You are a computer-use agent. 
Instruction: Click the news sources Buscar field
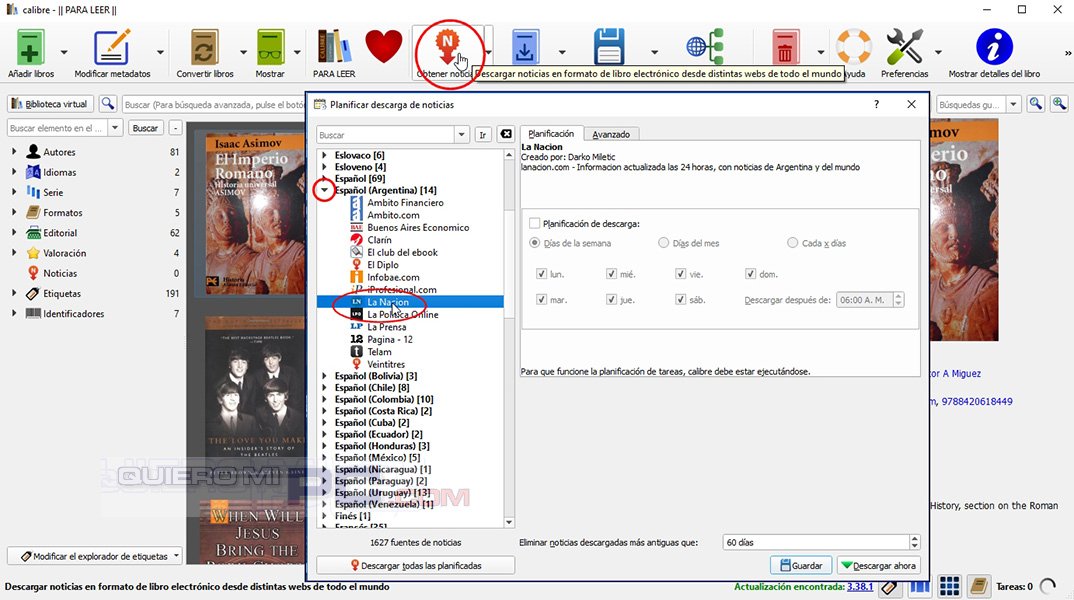pyautogui.click(x=385, y=135)
